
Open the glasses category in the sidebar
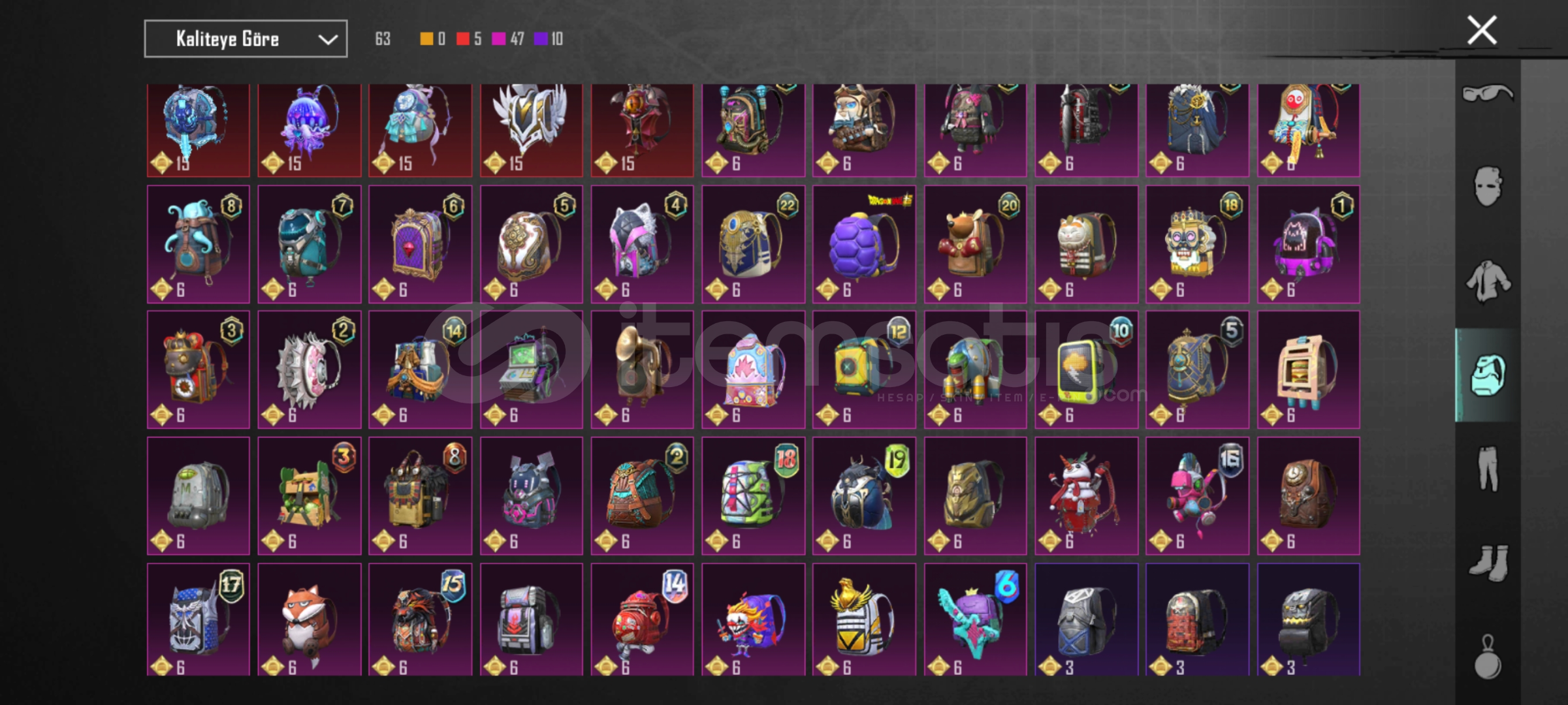[x=1487, y=94]
